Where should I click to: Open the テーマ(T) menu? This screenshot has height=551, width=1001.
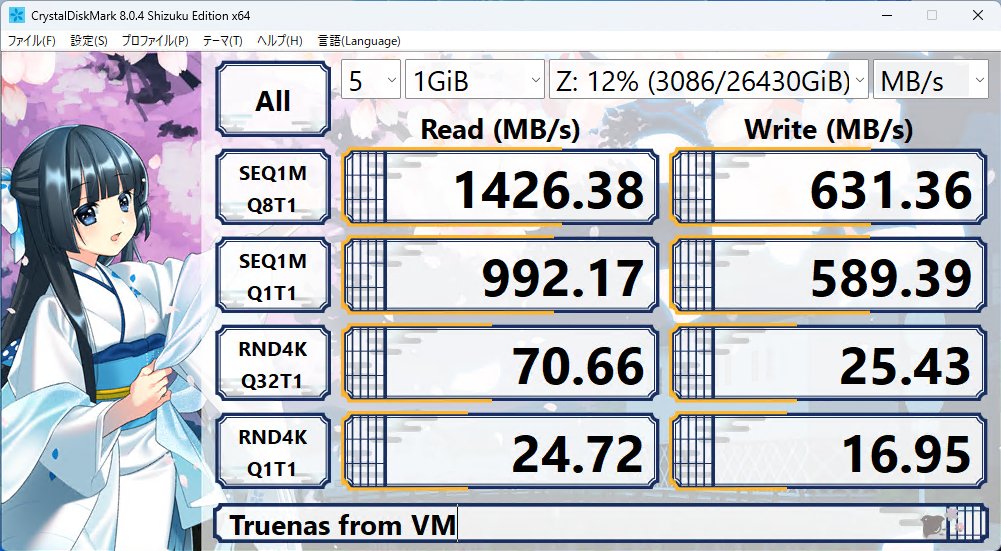222,41
